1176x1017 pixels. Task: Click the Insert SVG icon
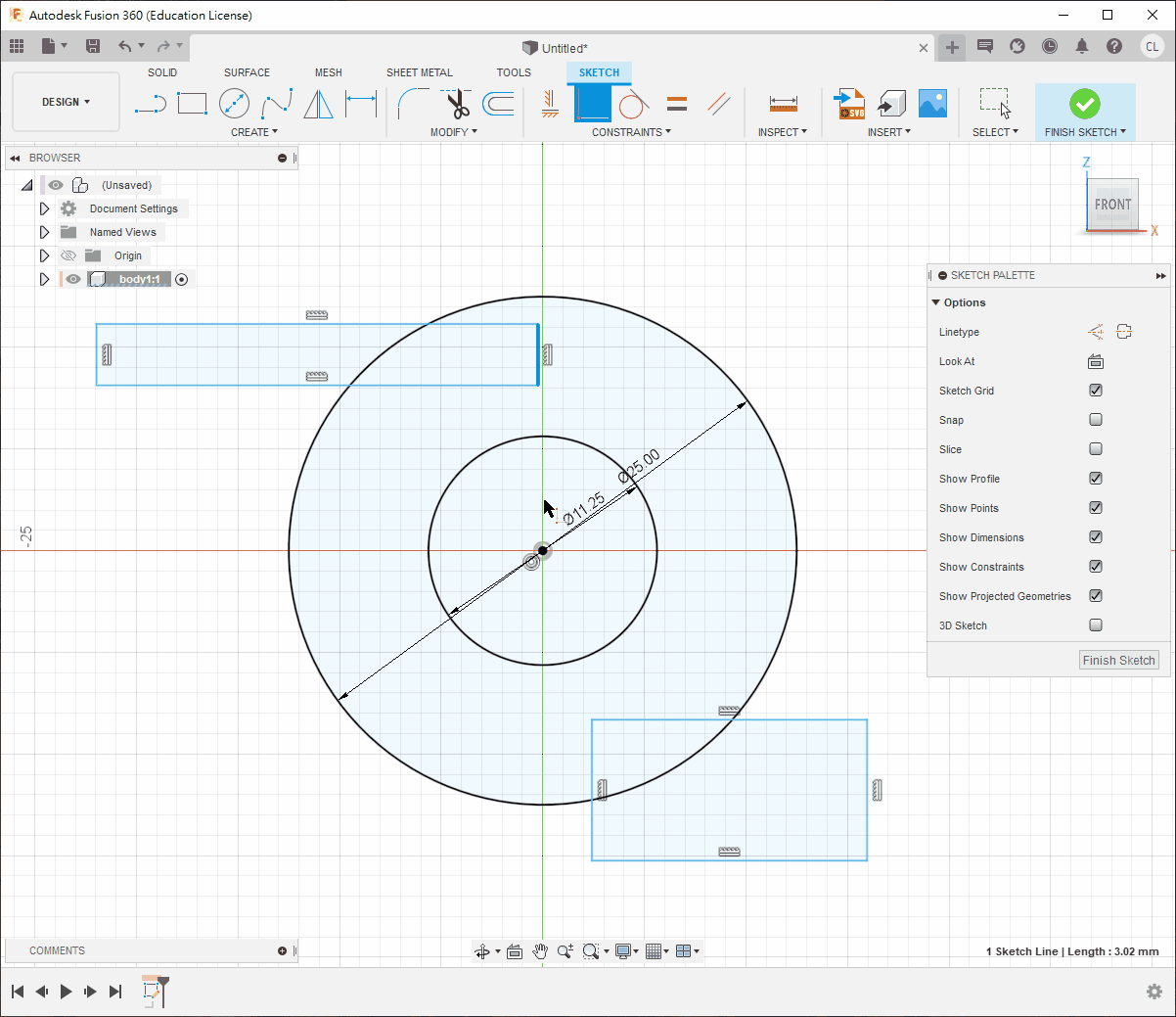[849, 103]
